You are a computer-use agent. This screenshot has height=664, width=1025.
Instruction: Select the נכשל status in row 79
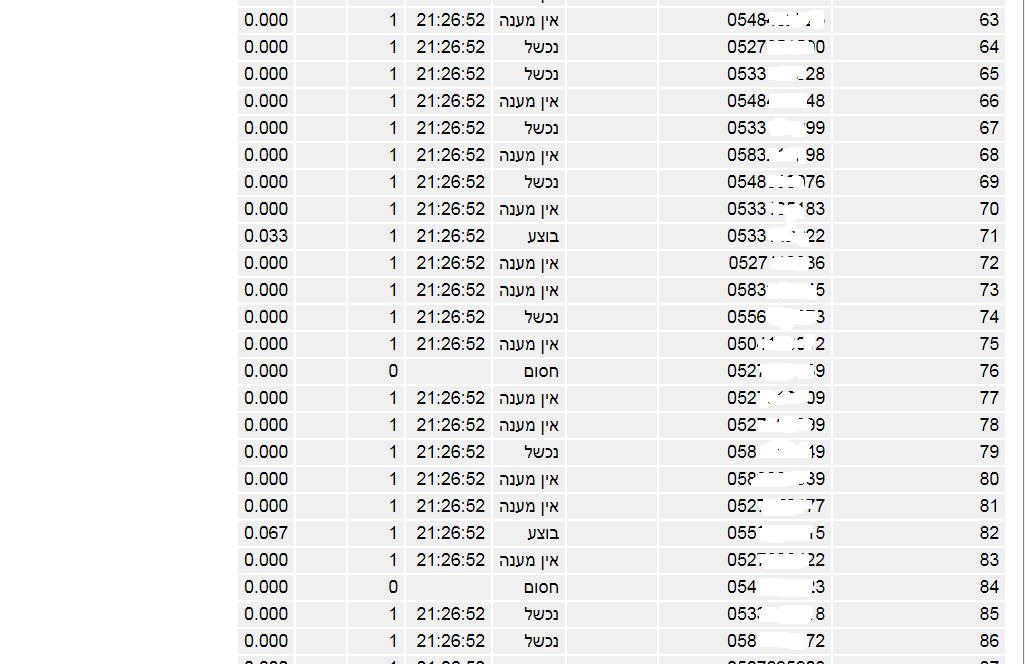tap(541, 452)
